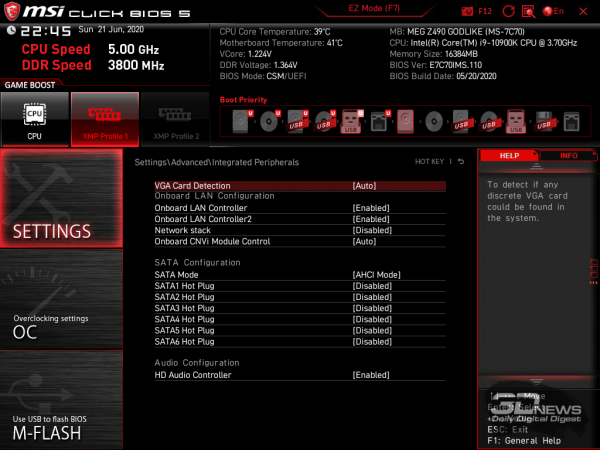Toggle CPU Game Boost button

[34, 119]
